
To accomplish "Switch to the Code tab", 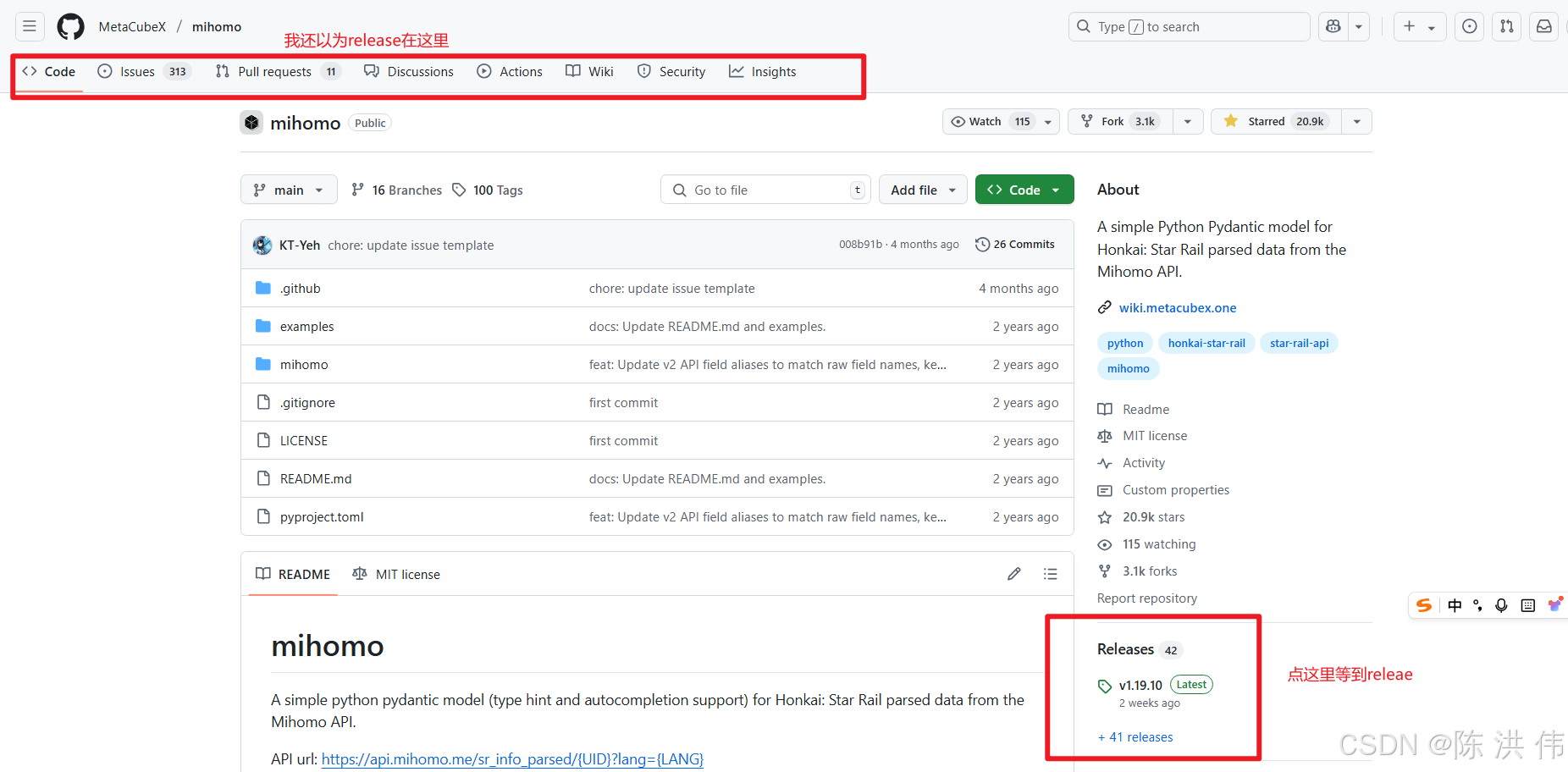I will [49, 72].
